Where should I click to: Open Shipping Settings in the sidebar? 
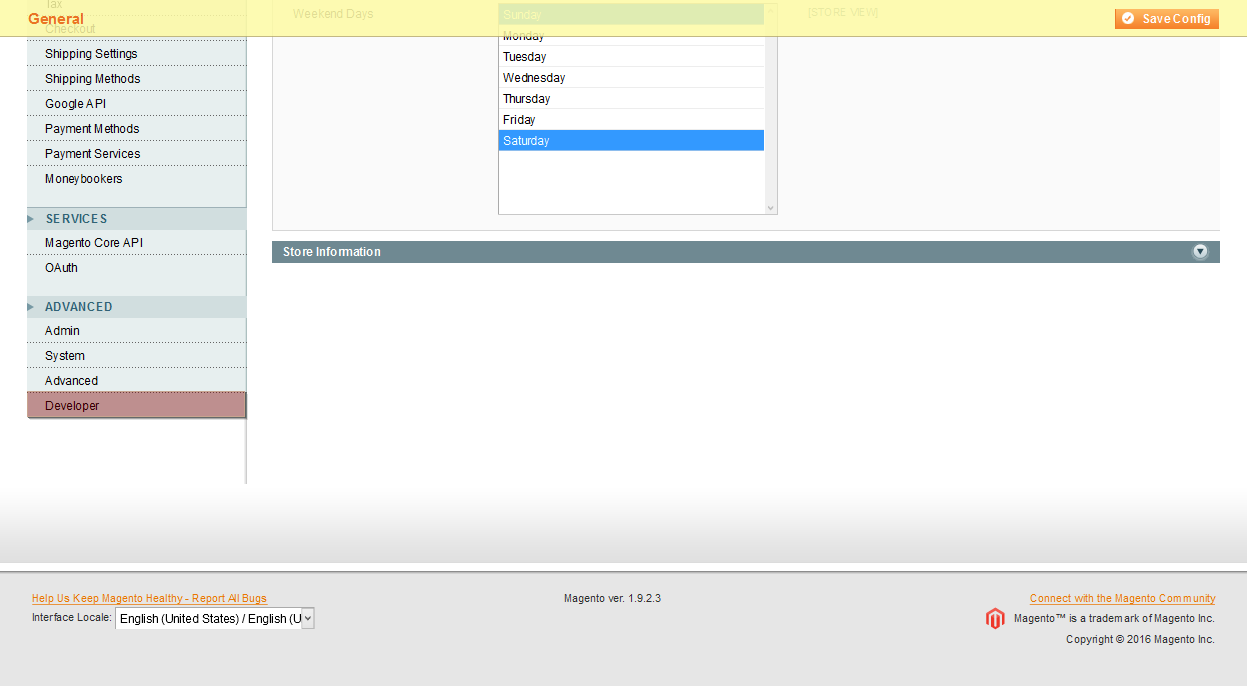[137, 54]
